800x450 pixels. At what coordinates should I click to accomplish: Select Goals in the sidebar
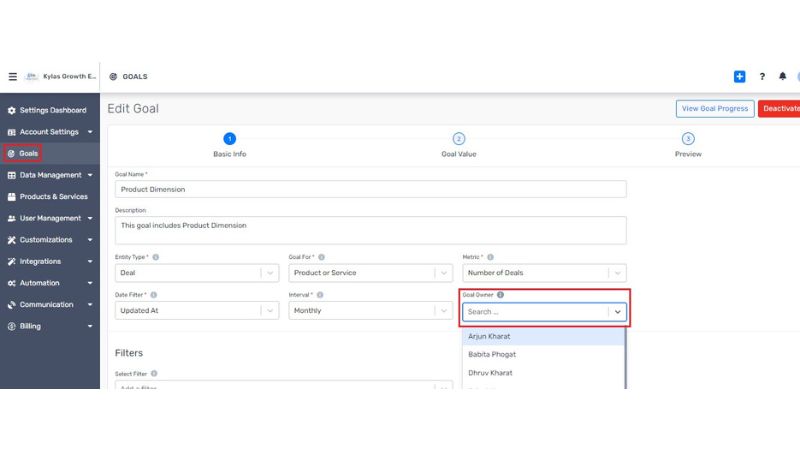(x=28, y=153)
